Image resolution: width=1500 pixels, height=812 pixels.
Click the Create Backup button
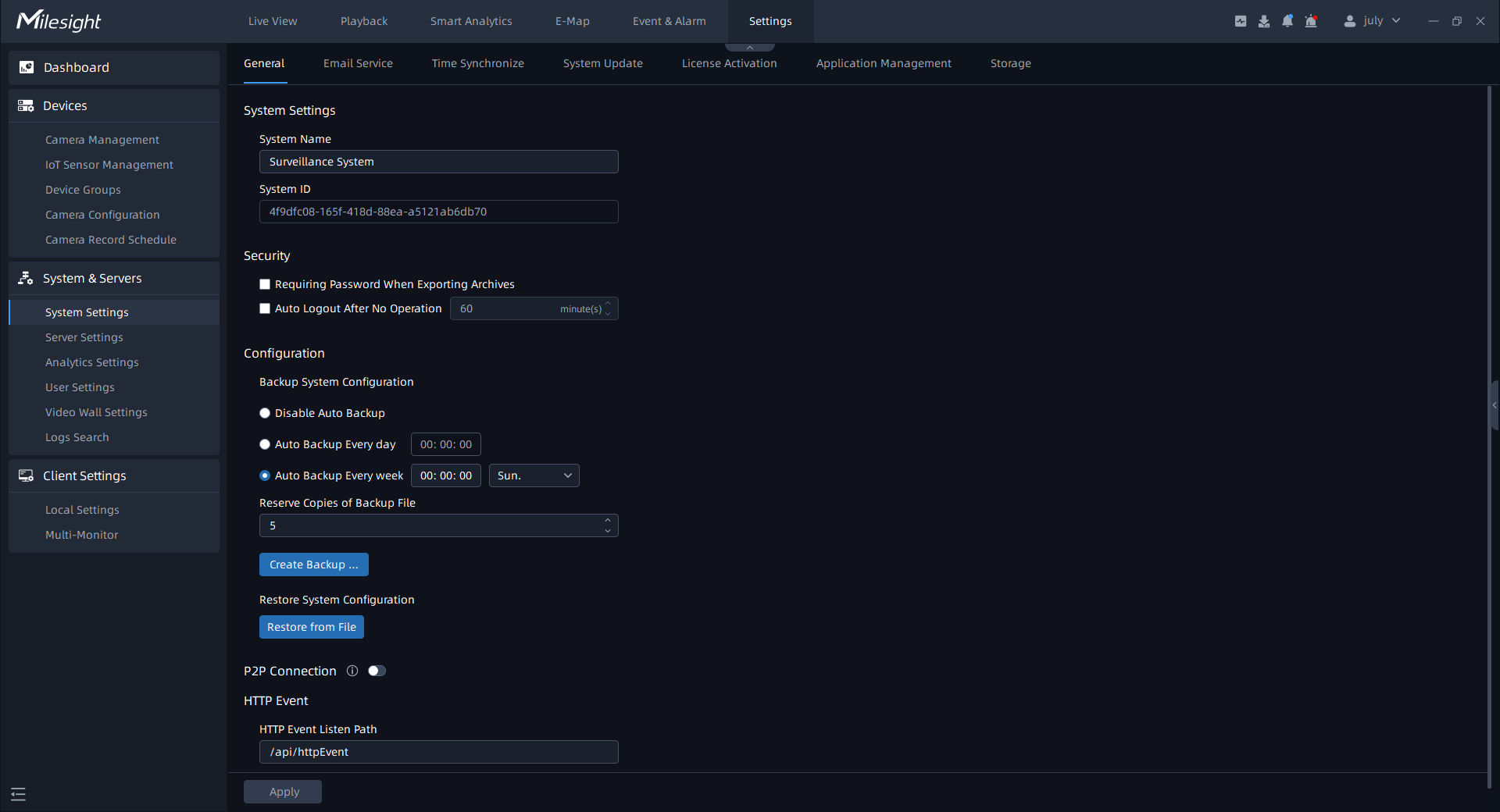[x=313, y=564]
